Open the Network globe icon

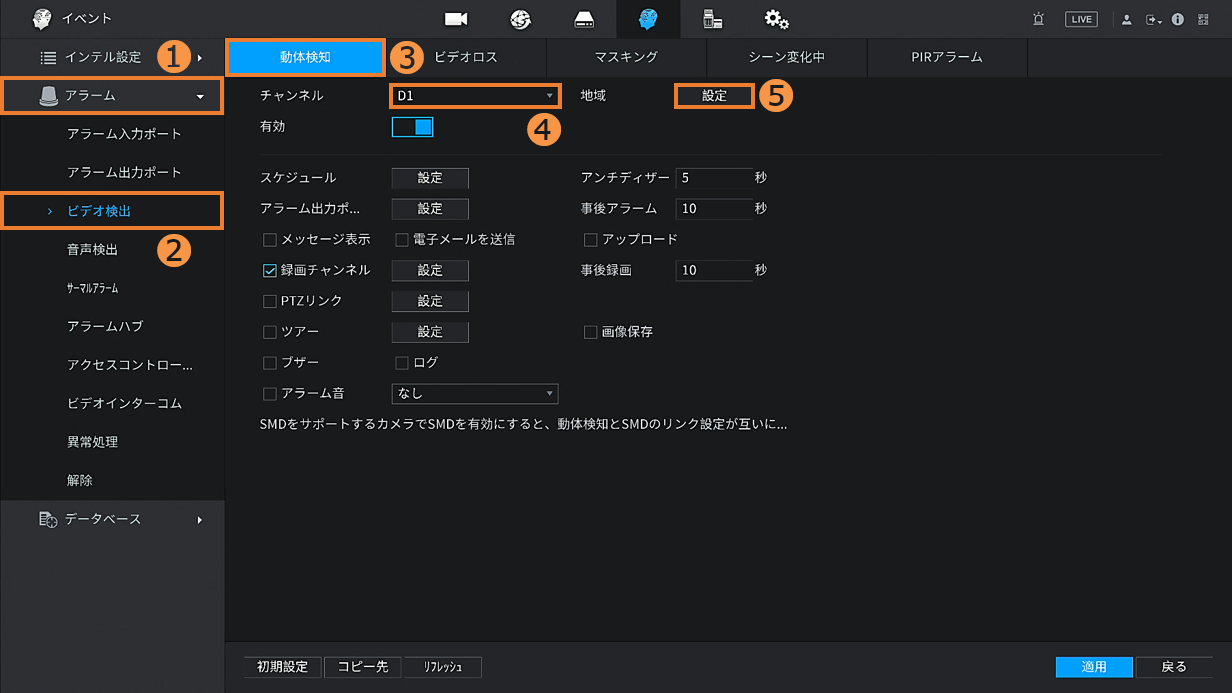click(520, 19)
